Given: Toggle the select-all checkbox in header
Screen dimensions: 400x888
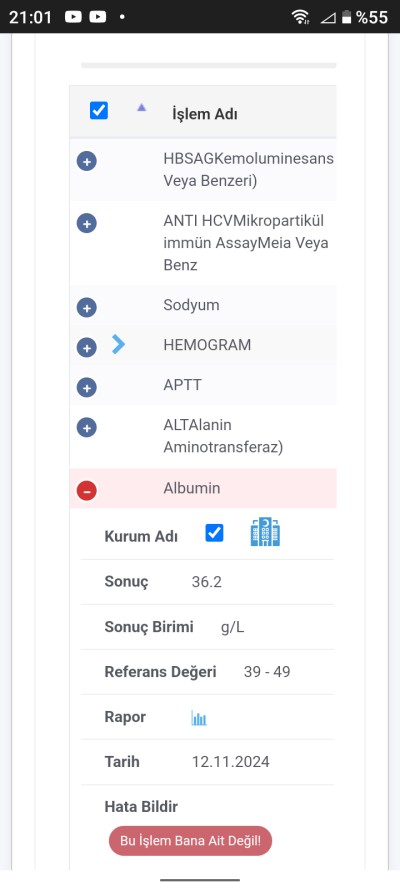Looking at the screenshot, I should point(99,110).
